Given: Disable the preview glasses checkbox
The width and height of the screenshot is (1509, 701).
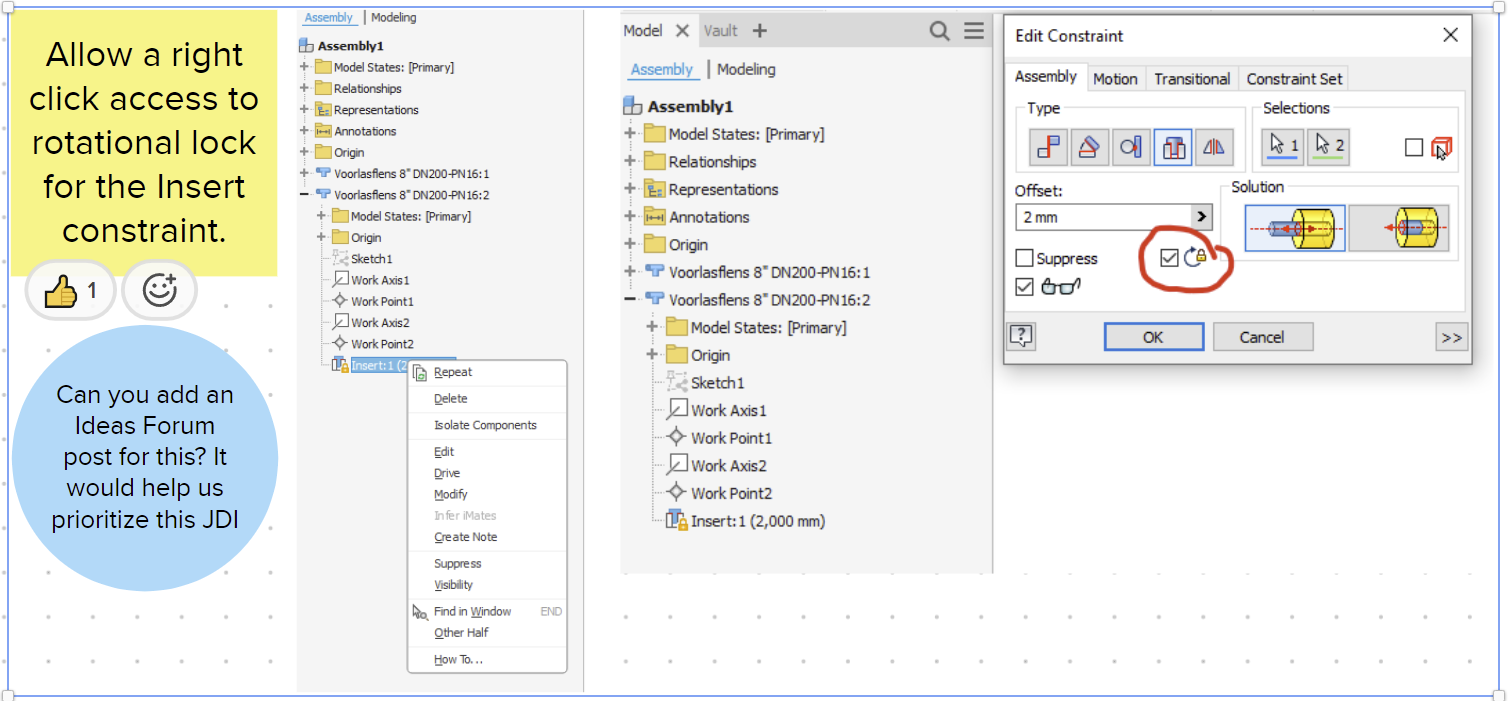Looking at the screenshot, I should 1024,287.
